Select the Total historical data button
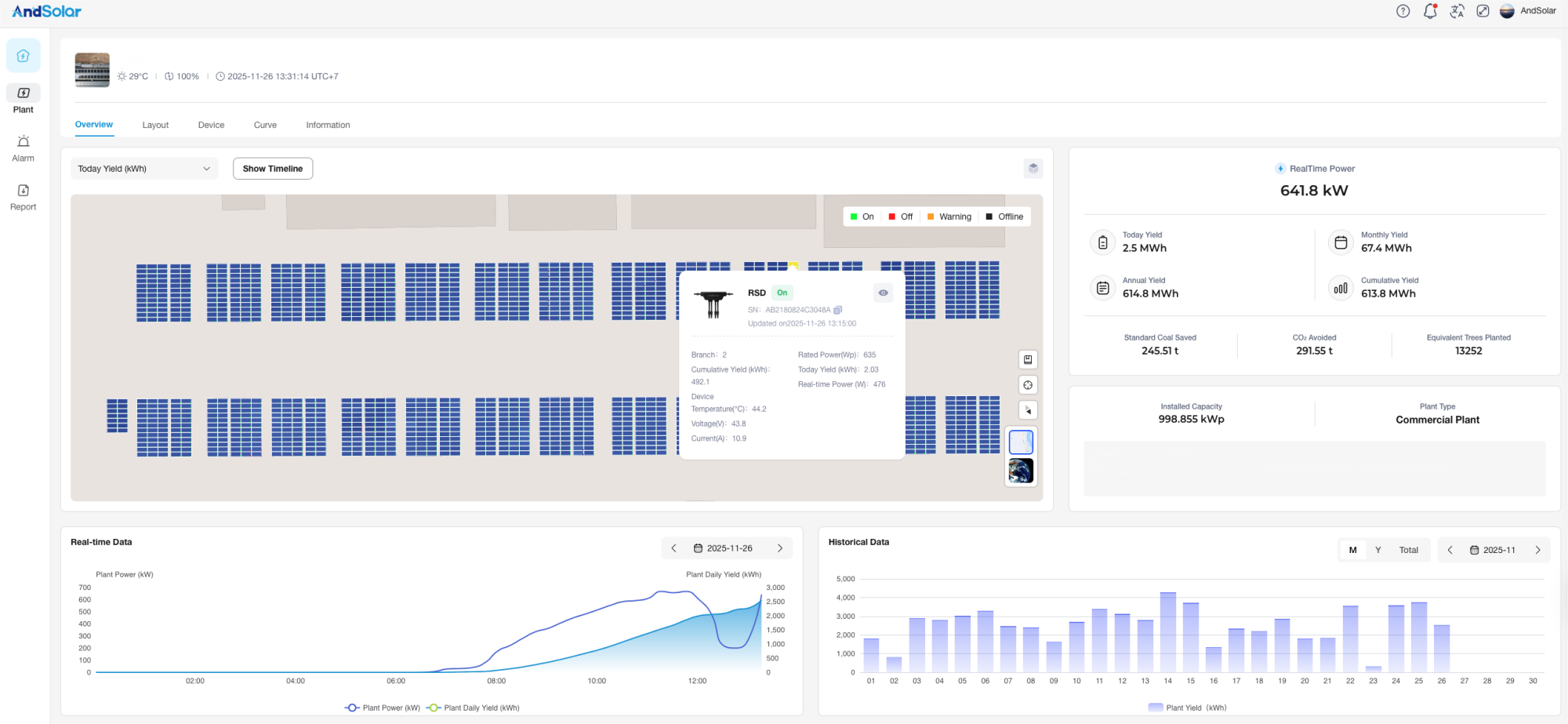 point(1408,550)
